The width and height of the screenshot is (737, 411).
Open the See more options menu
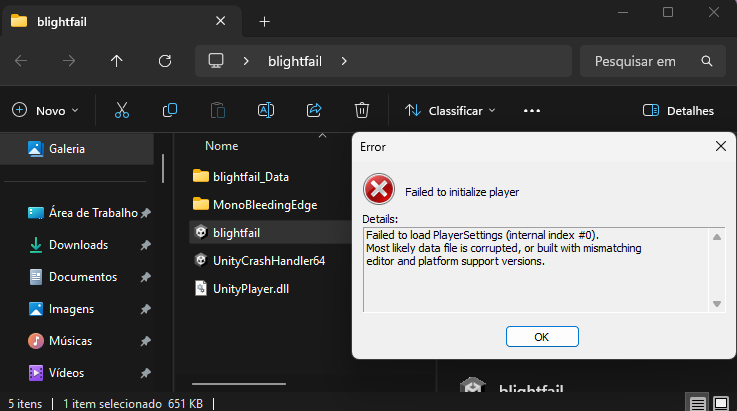[532, 110]
